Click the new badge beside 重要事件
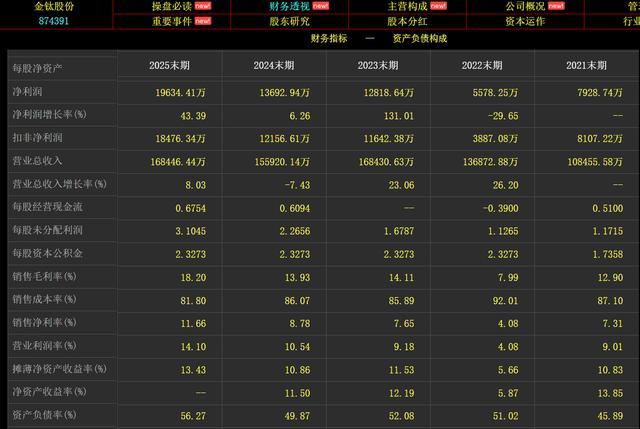 tap(203, 21)
